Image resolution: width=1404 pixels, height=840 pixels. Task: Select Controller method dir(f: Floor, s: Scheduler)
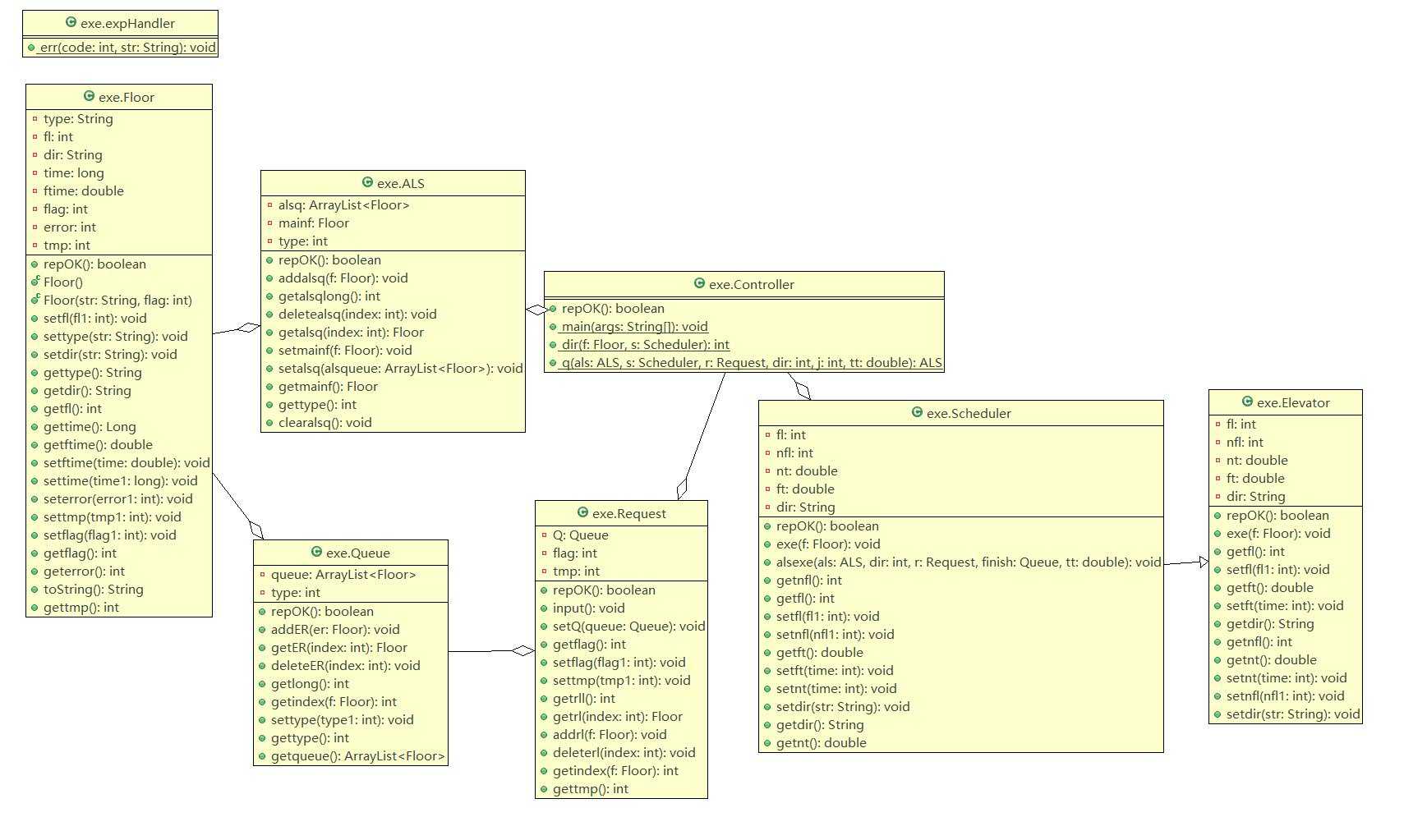[x=646, y=344]
